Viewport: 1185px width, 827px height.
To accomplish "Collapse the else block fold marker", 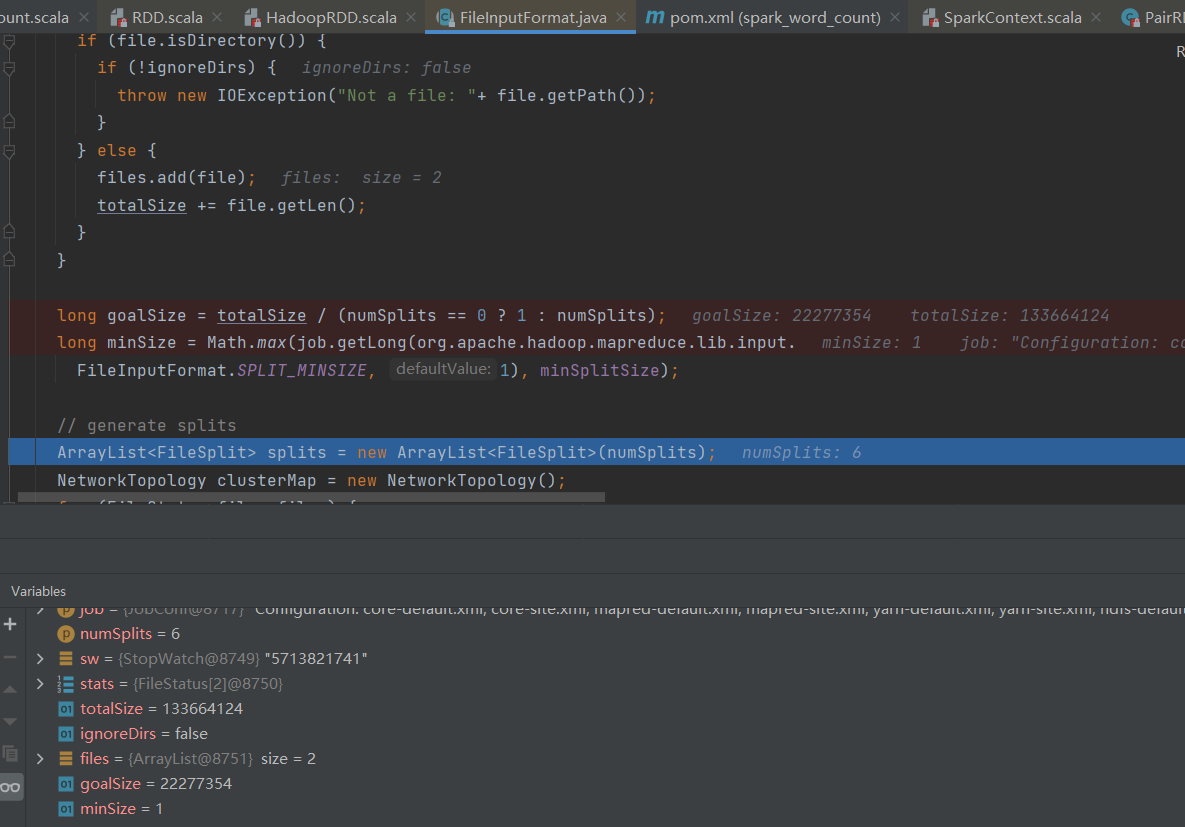I will click(x=9, y=151).
